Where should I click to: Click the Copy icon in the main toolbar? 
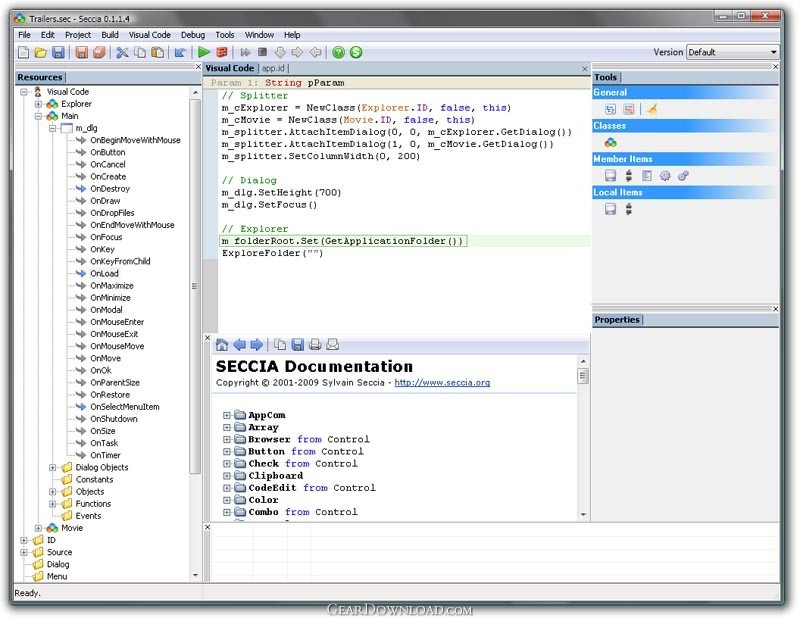140,52
